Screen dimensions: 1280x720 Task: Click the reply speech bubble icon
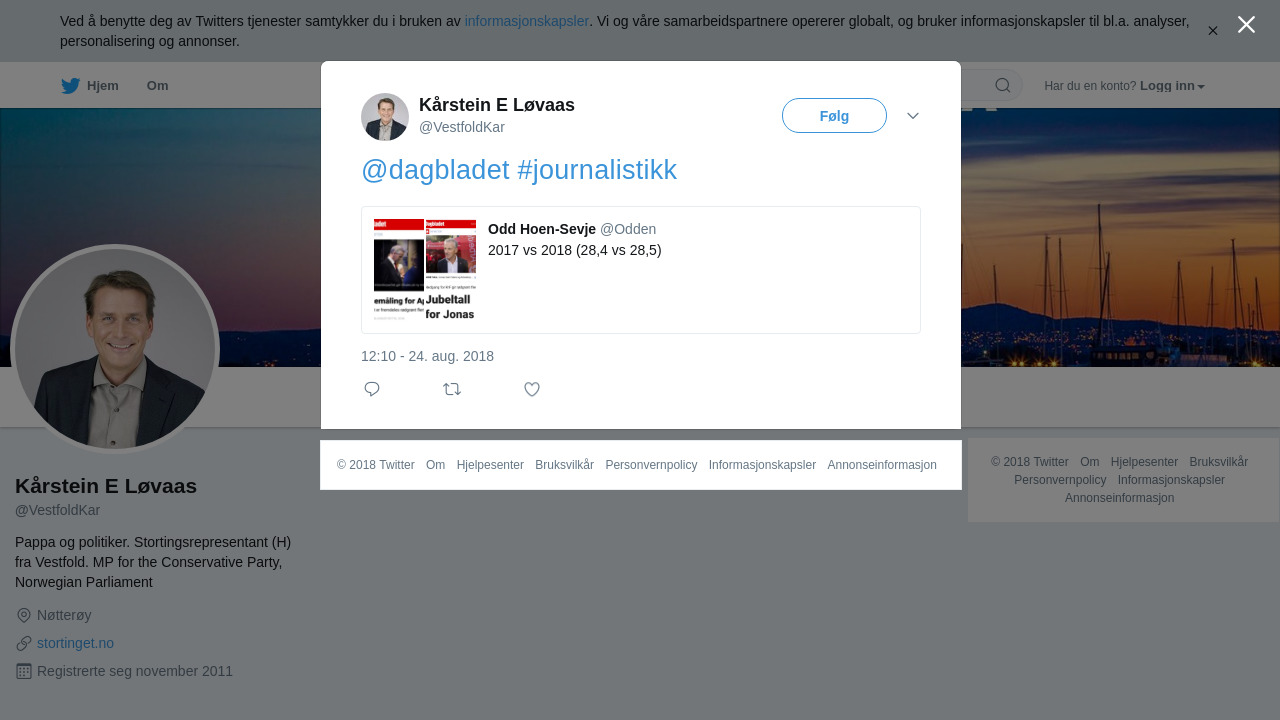[x=372, y=389]
